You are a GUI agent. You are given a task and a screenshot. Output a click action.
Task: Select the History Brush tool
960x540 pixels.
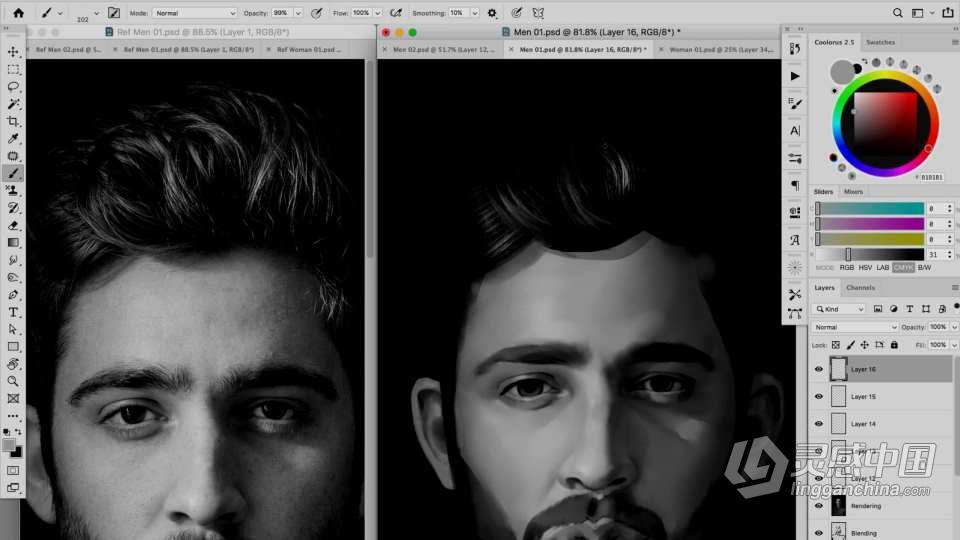click(13, 208)
